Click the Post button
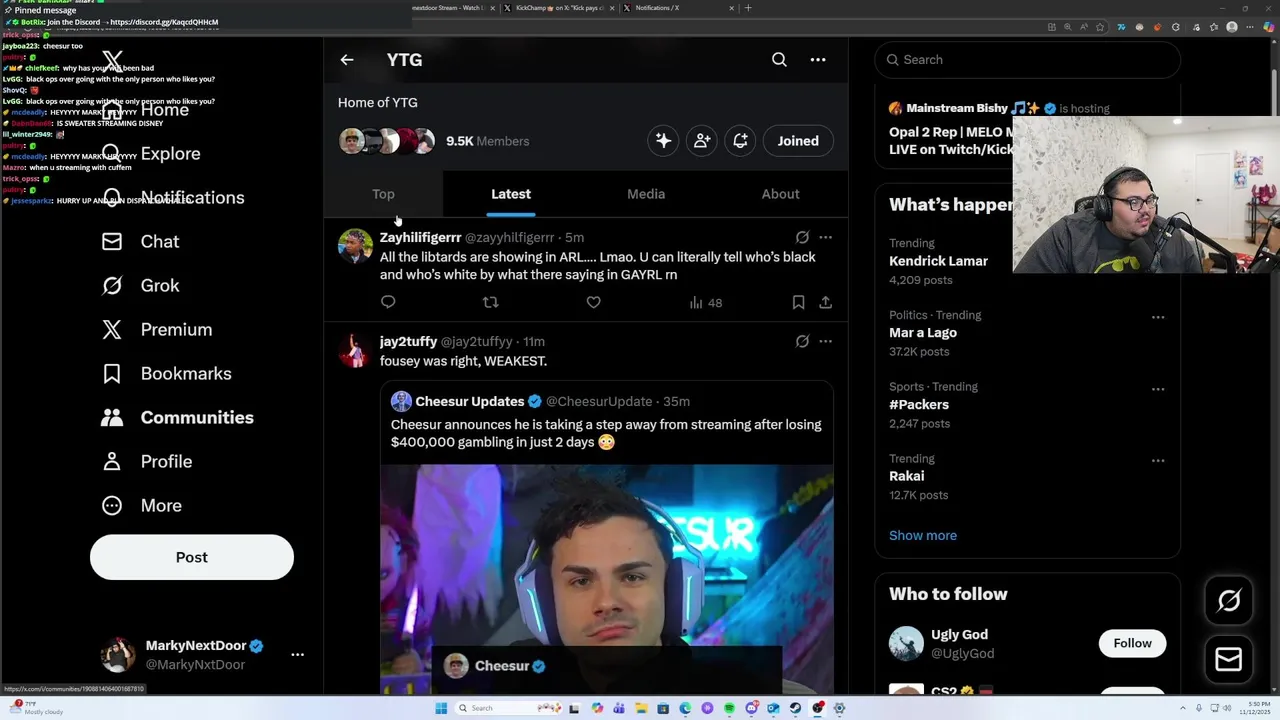Viewport: 1280px width, 720px height. (x=192, y=557)
